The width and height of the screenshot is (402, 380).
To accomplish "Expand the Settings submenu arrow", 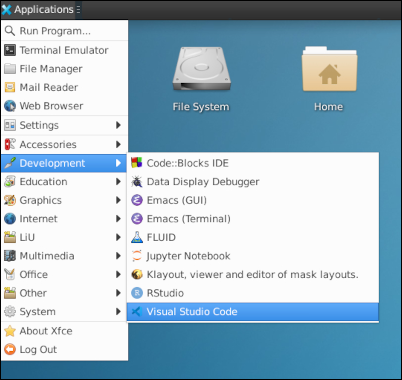I will coord(118,125).
